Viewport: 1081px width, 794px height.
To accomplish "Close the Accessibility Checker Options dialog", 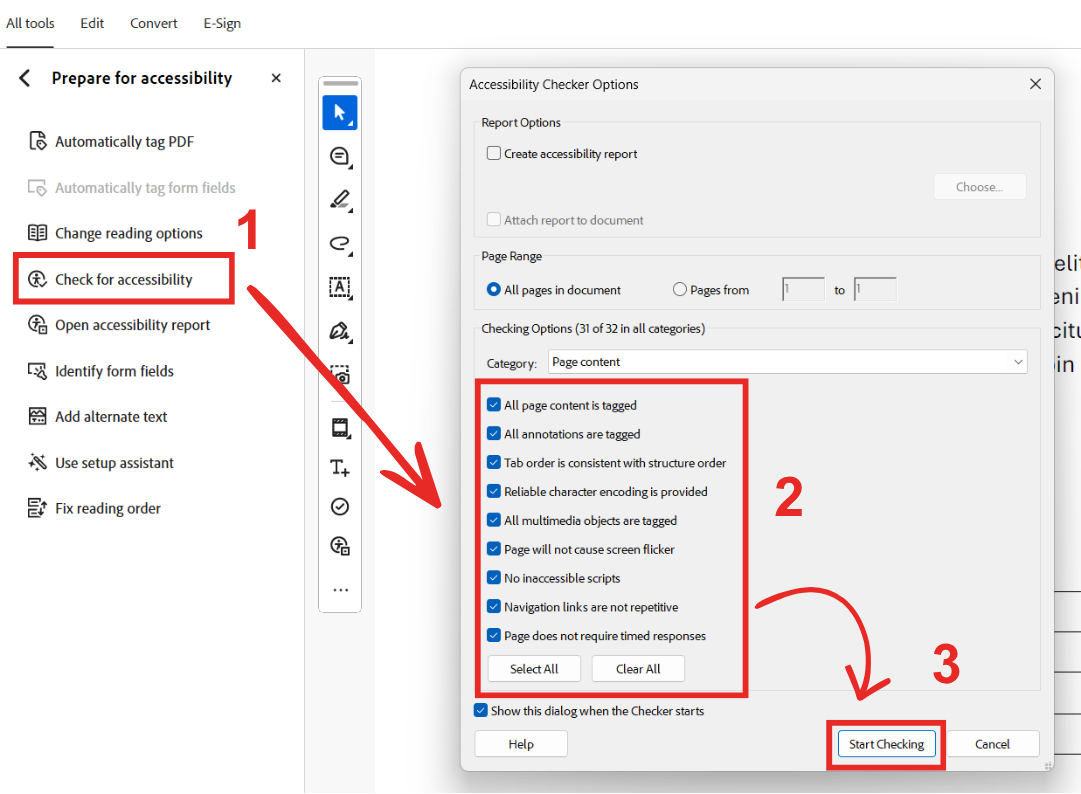I will pyautogui.click(x=1035, y=84).
